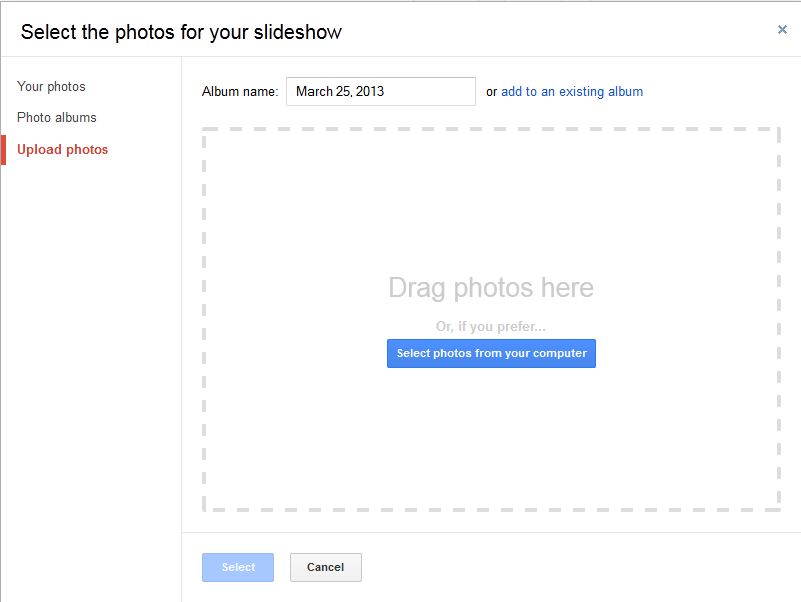Switch to Photo albums section
Screen dimensions: 801x602
pos(57,118)
